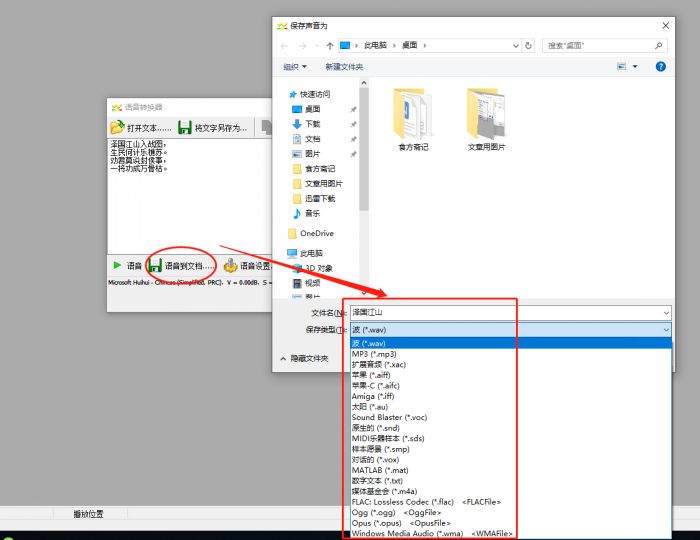The height and width of the screenshot is (540, 700).
Task: Choose MIDI sample (*.sds) format
Action: 511,438
